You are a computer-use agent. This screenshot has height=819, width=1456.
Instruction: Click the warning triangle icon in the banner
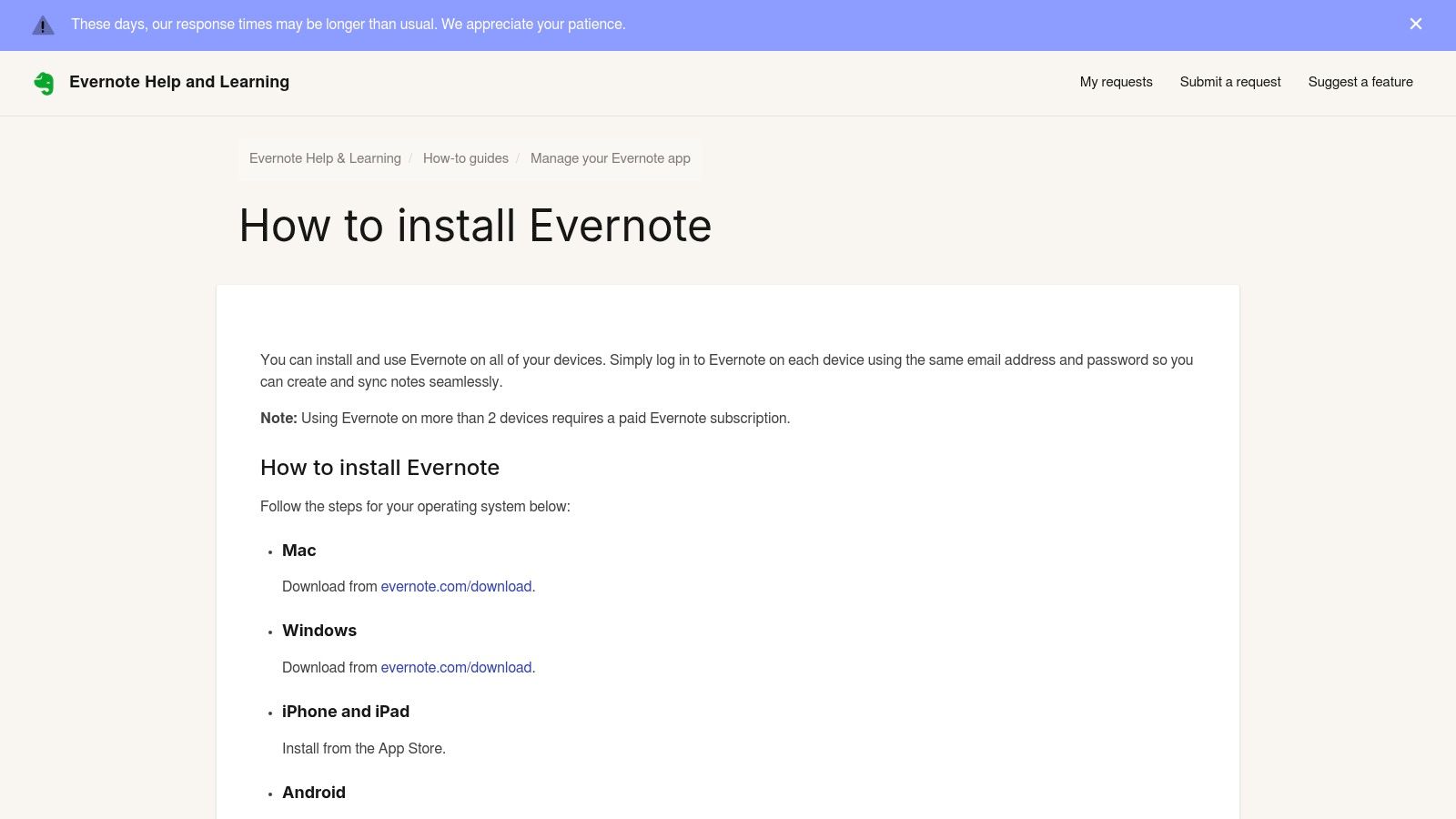(x=41, y=25)
